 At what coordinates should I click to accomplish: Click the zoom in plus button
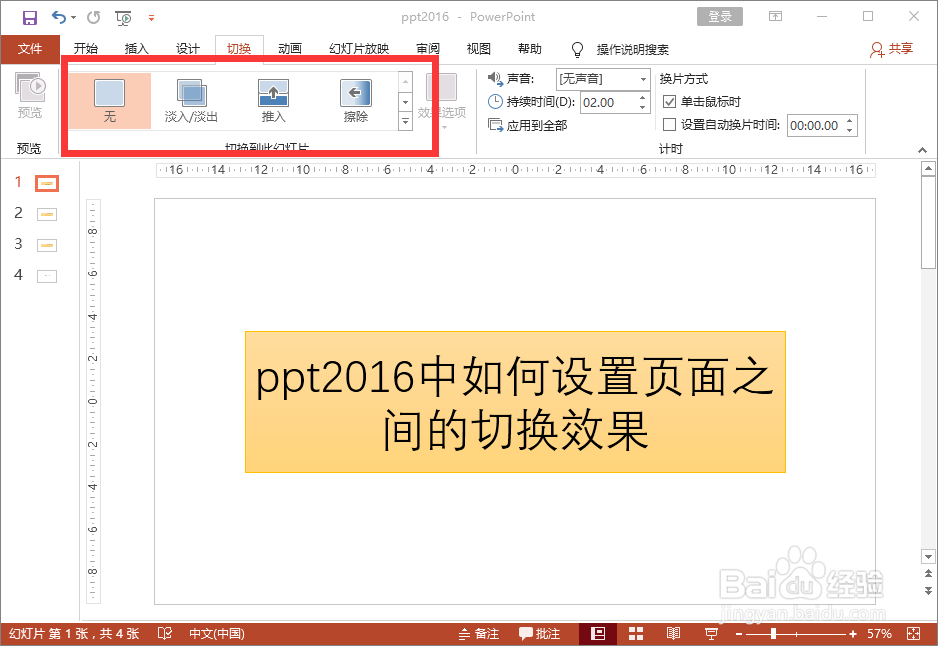point(852,633)
